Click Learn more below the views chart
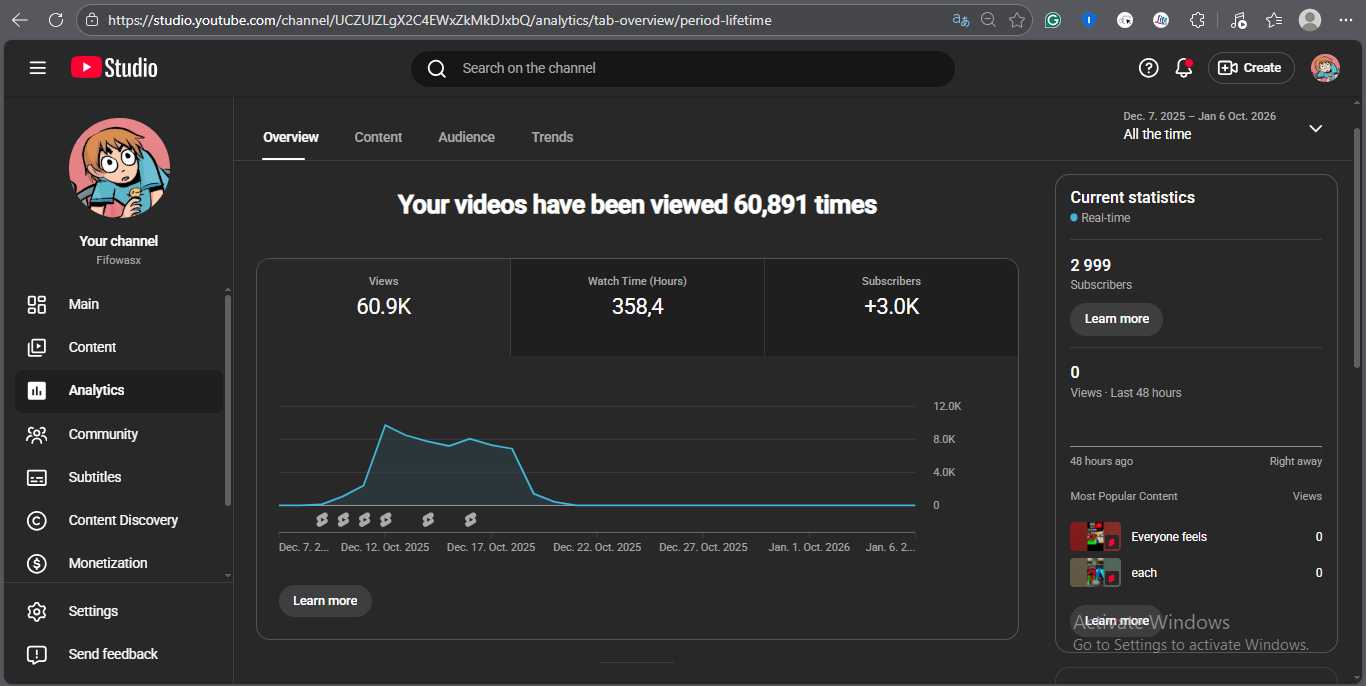Screen dimensions: 1366x686 click(x=325, y=601)
